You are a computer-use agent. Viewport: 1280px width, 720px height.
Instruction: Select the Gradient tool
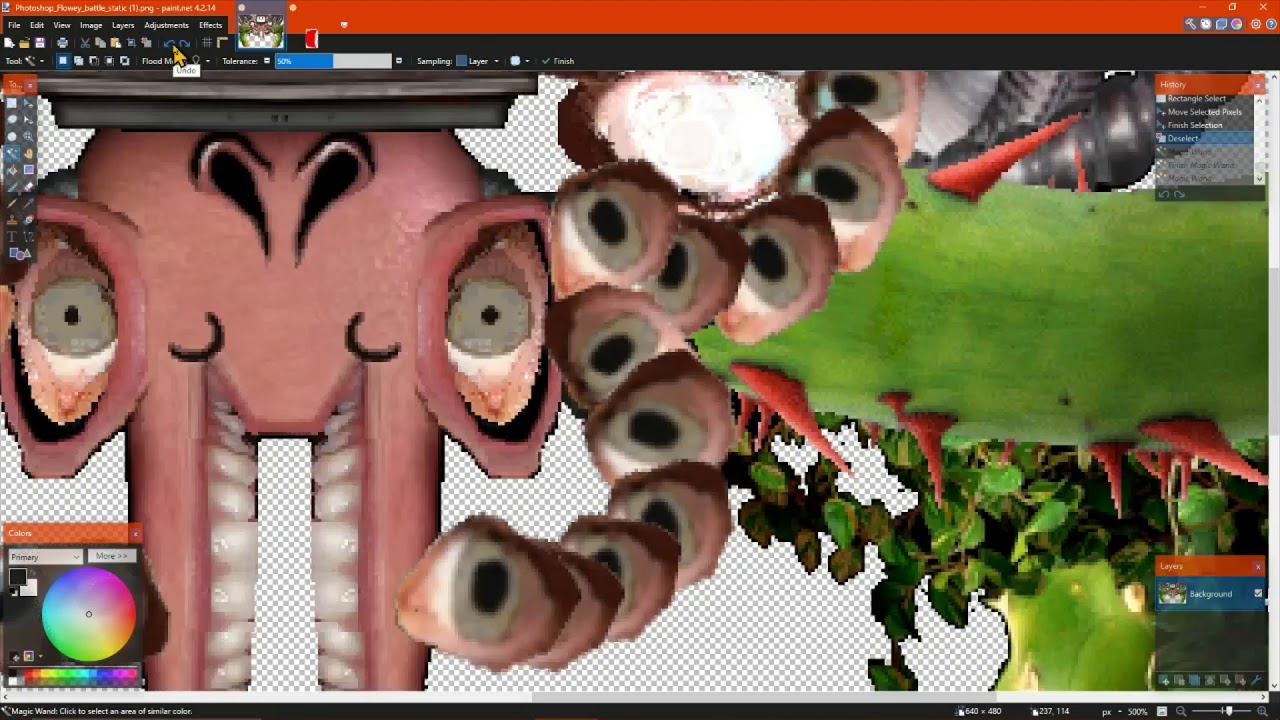pyautogui.click(x=28, y=170)
